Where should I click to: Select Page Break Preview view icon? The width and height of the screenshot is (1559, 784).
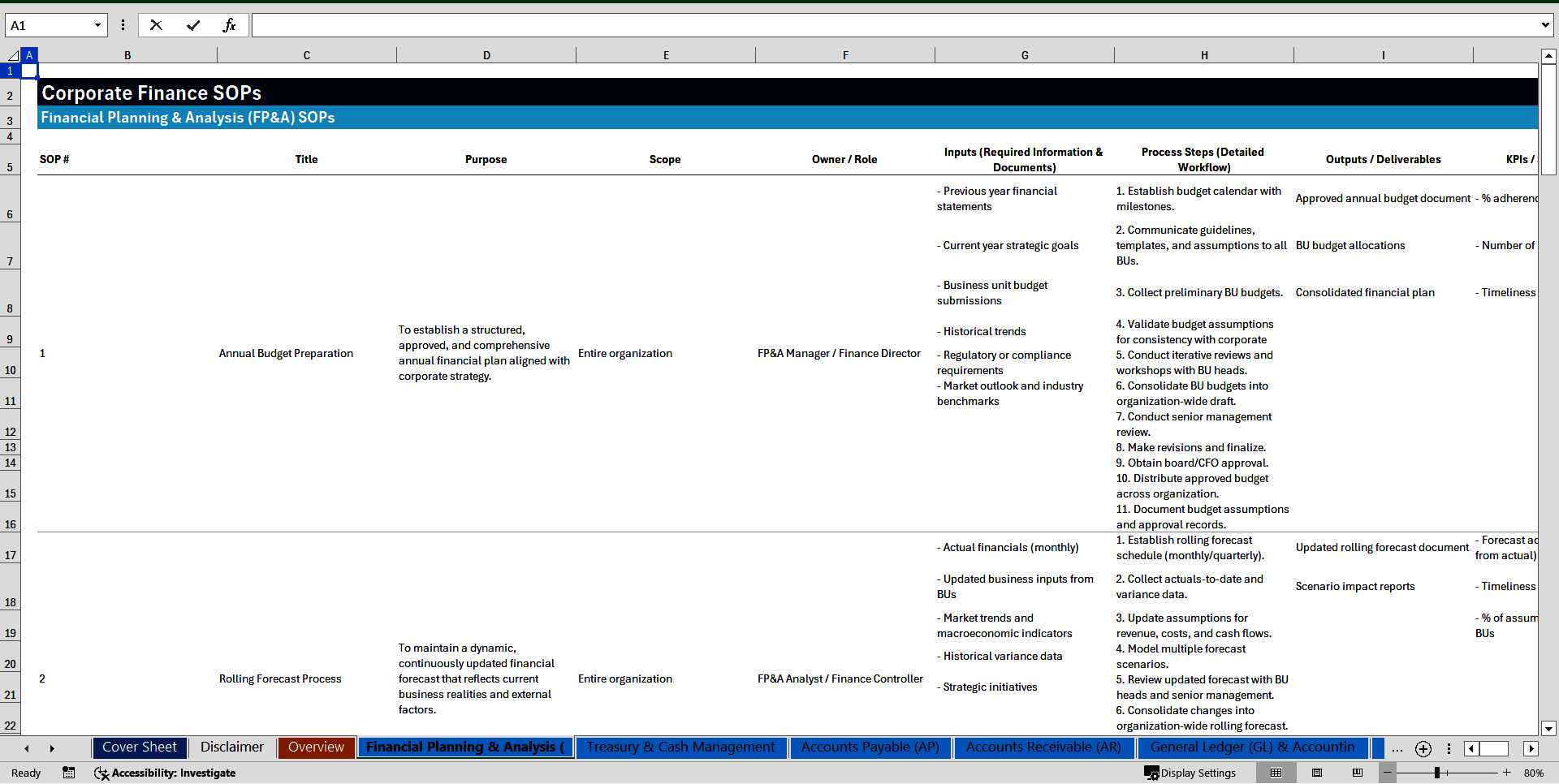click(x=1358, y=773)
